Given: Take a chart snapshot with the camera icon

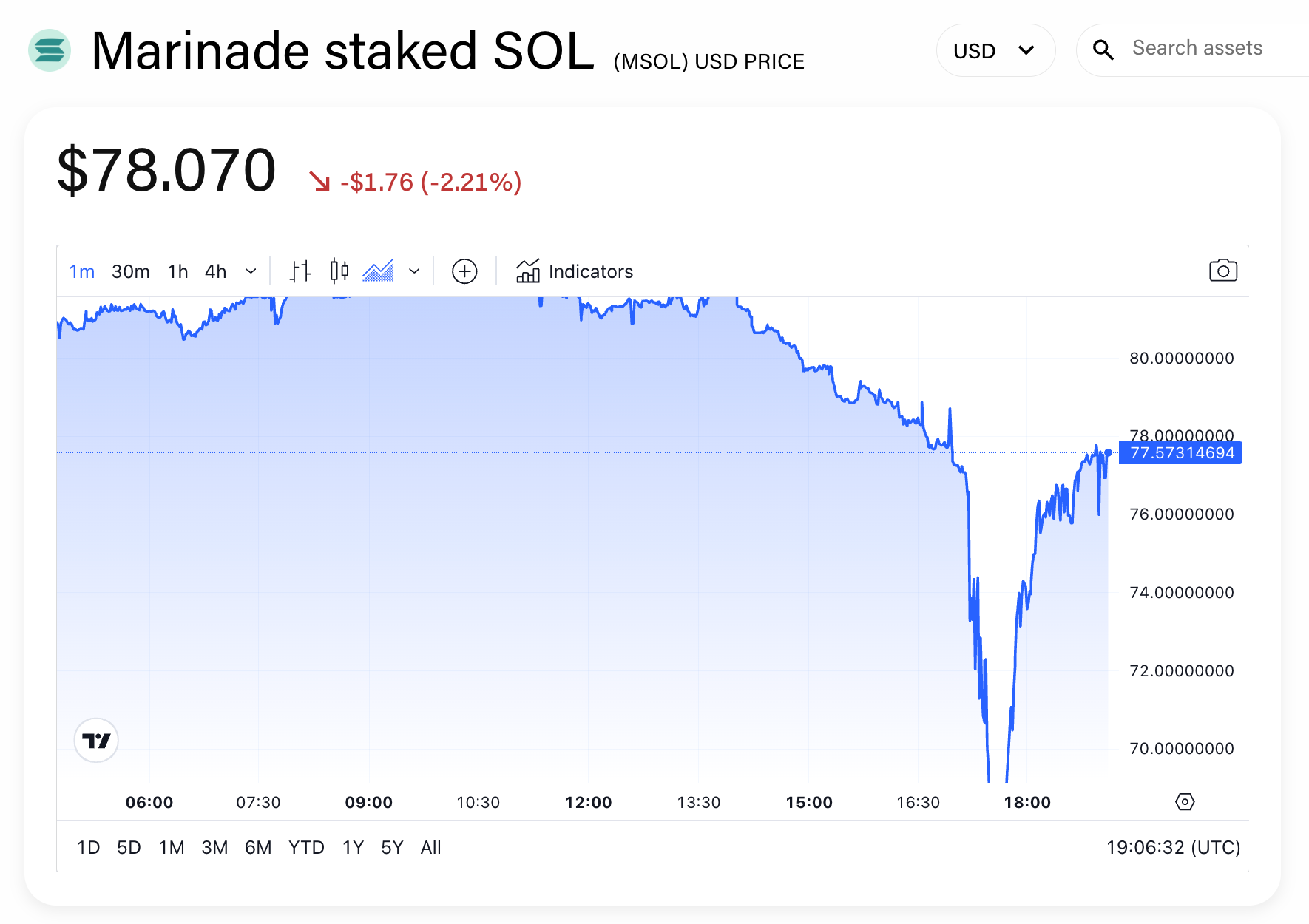Looking at the screenshot, I should (1222, 270).
